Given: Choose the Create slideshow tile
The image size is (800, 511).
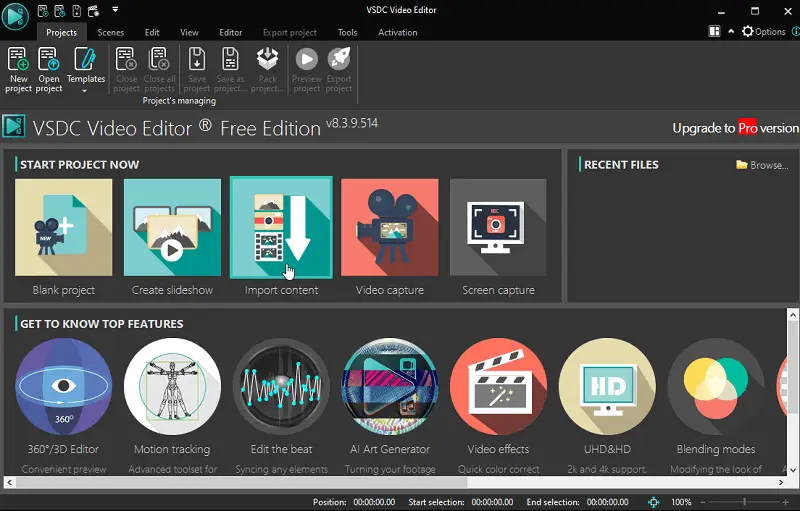Looking at the screenshot, I should pyautogui.click(x=172, y=229).
